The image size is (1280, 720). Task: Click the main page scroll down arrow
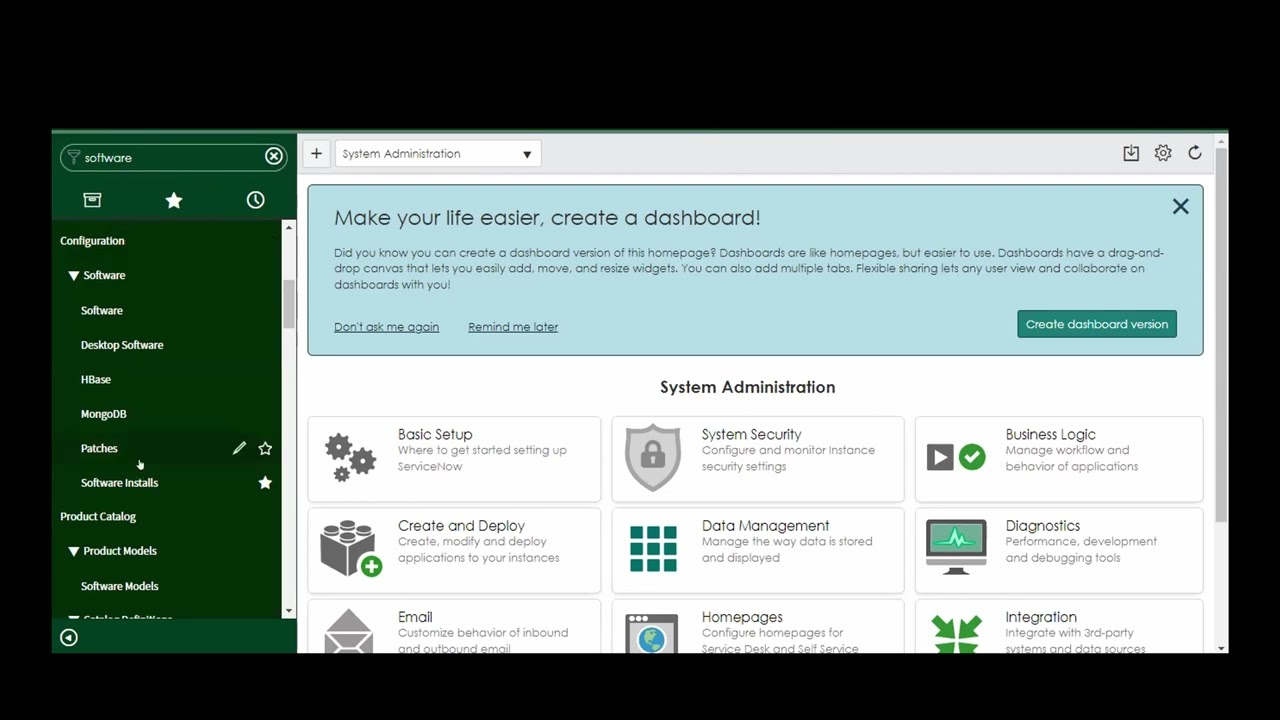1221,648
